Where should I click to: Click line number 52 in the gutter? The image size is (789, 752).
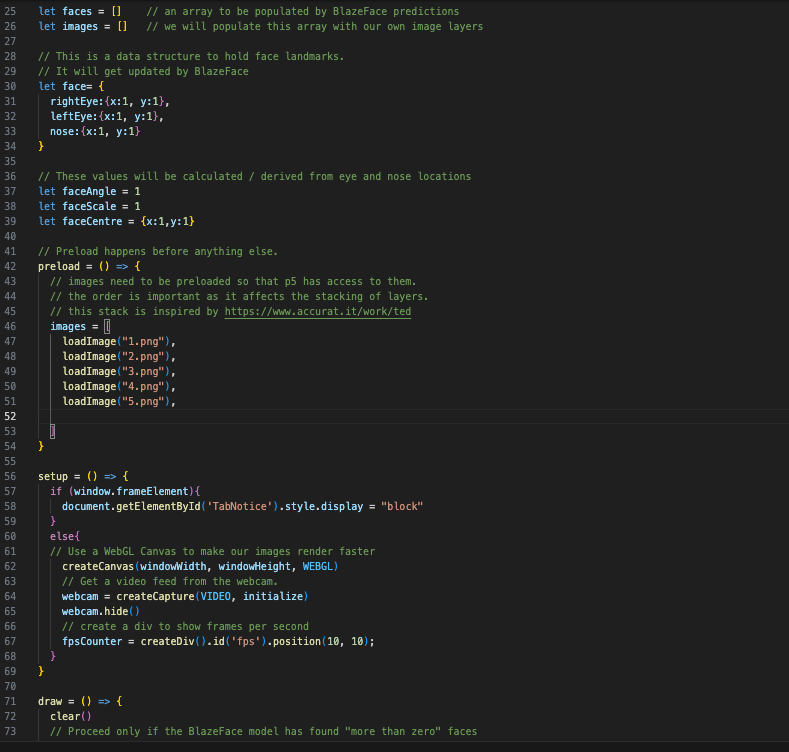(10, 416)
